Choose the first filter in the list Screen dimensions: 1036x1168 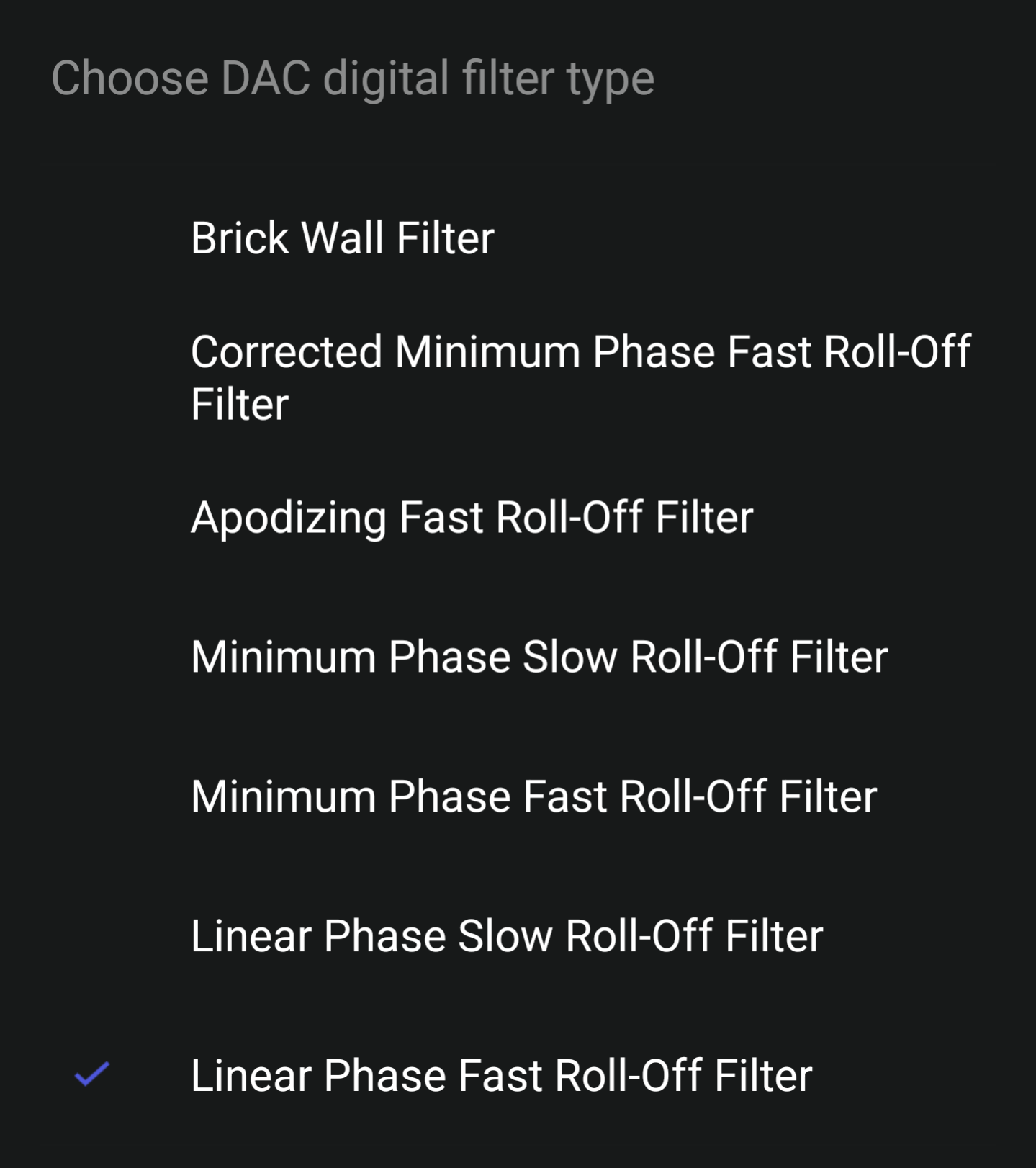(342, 238)
